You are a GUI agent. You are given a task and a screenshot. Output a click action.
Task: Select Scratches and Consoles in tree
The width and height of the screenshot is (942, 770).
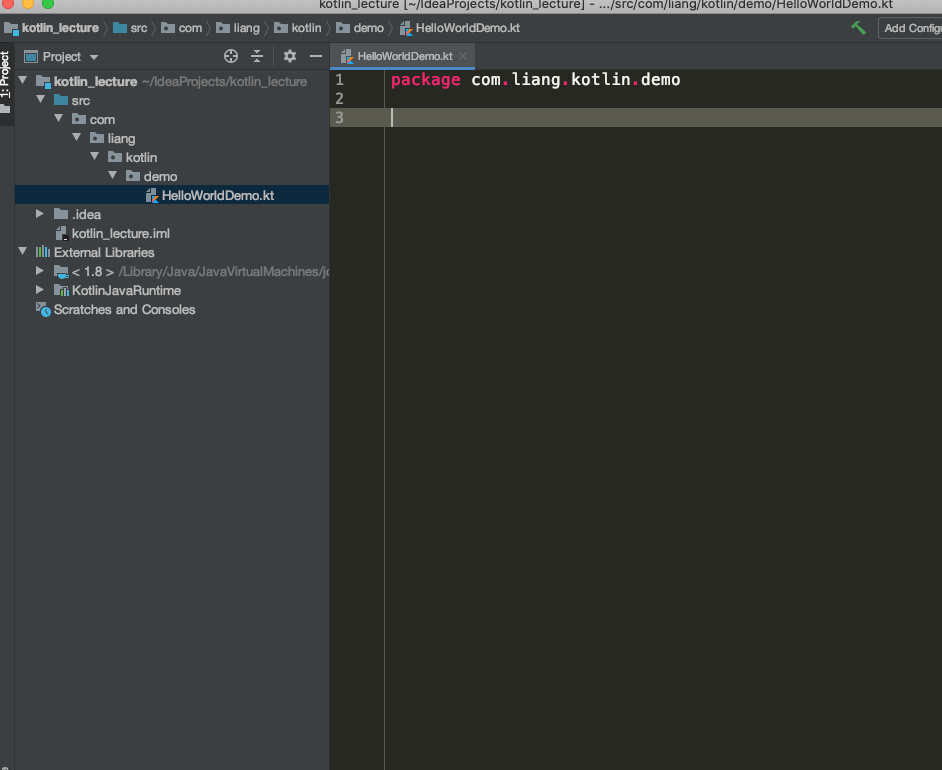(124, 309)
